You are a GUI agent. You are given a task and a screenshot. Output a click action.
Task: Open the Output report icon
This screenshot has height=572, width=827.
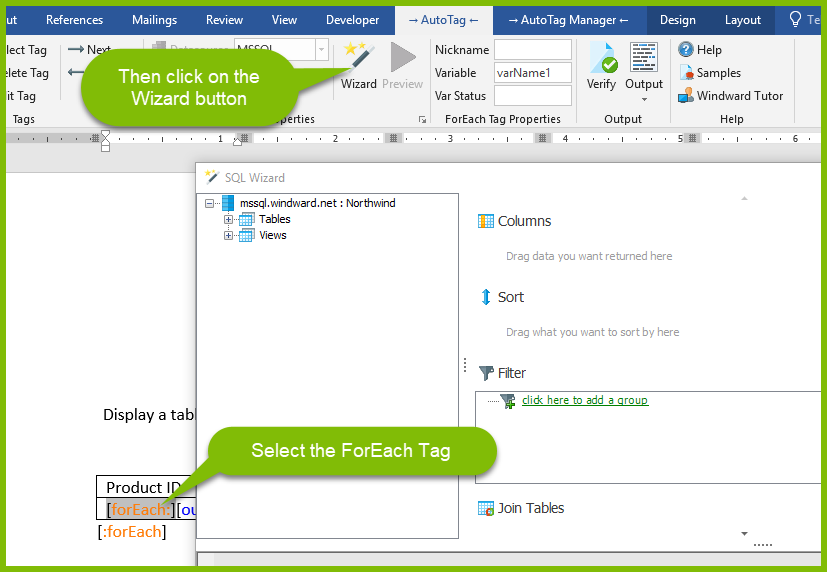[x=643, y=57]
